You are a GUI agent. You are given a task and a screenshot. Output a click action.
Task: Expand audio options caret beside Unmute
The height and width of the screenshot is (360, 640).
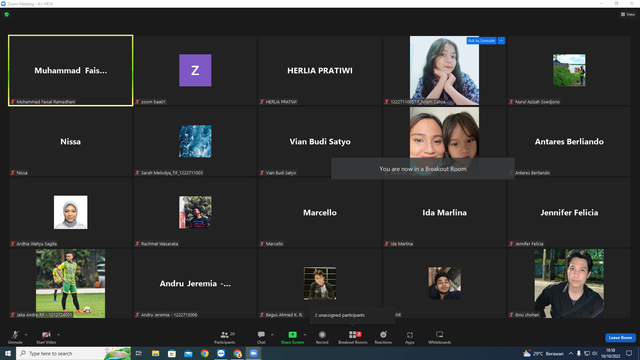tap(26, 335)
